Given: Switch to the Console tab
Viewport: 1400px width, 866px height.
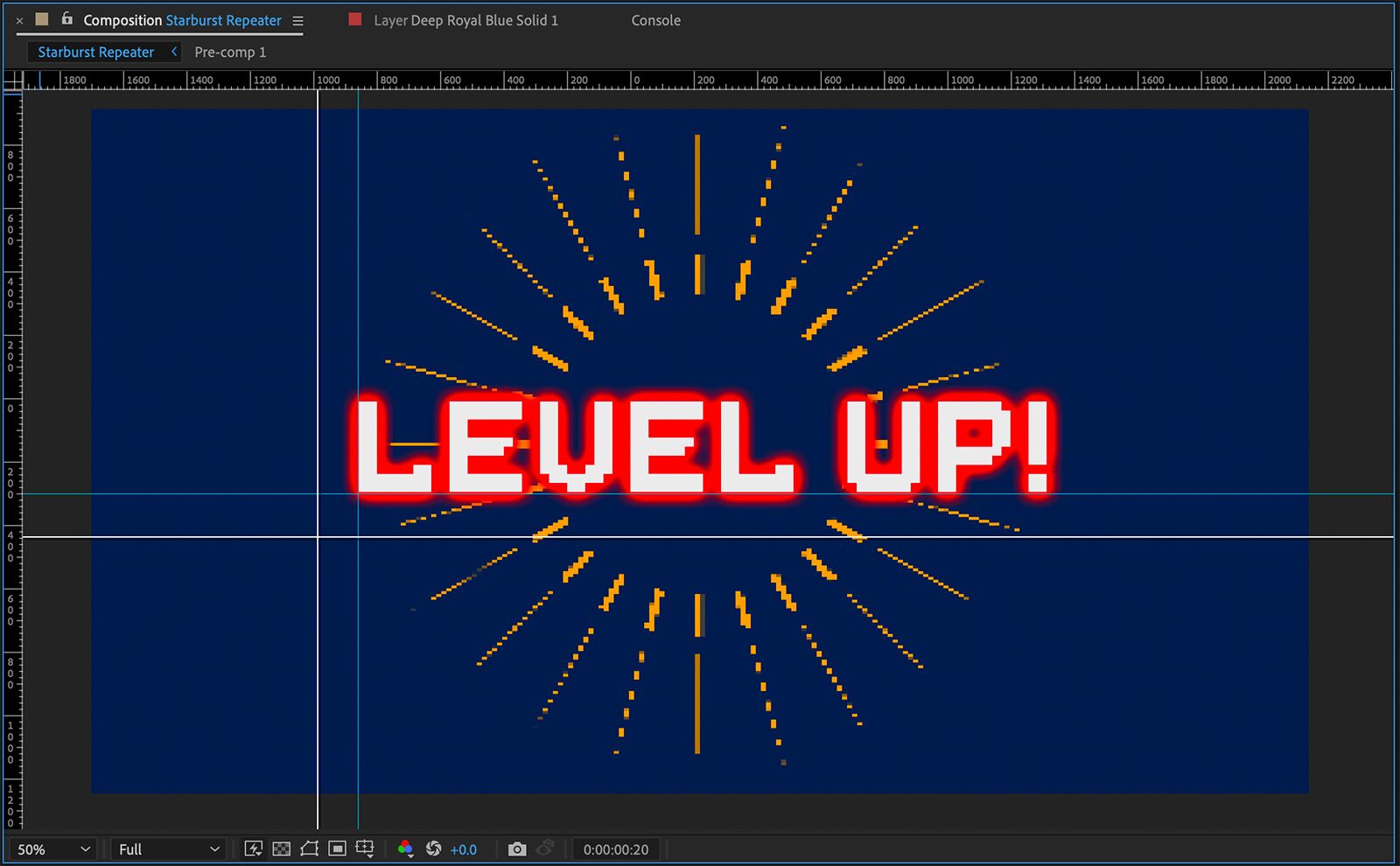Looking at the screenshot, I should pyautogui.click(x=655, y=19).
